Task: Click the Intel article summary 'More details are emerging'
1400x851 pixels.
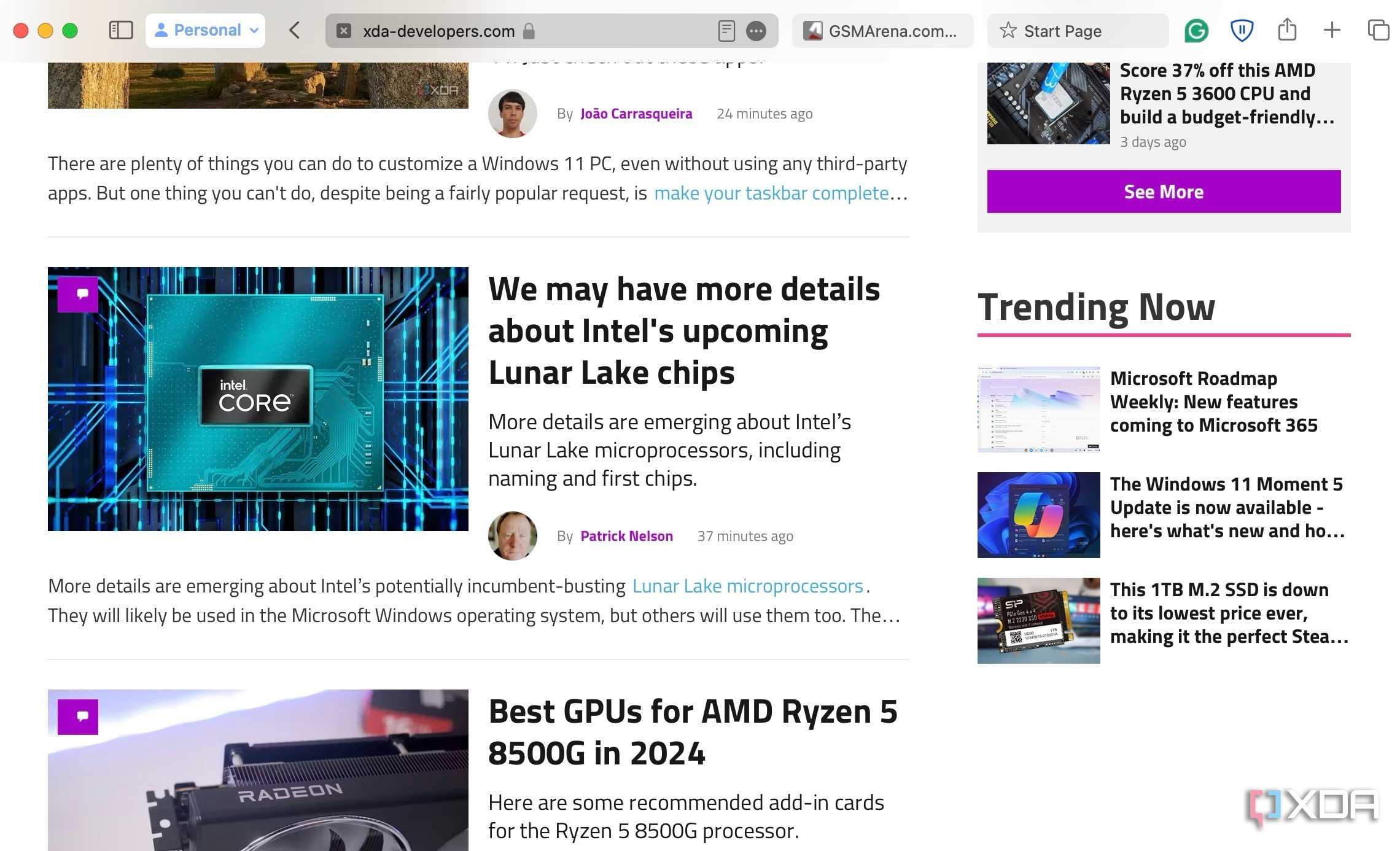Action: pos(669,450)
